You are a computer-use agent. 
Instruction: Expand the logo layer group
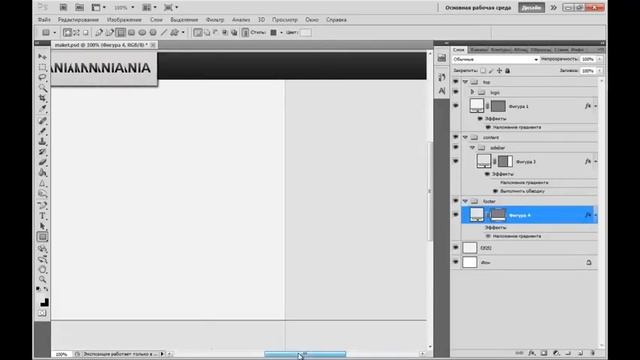472,92
